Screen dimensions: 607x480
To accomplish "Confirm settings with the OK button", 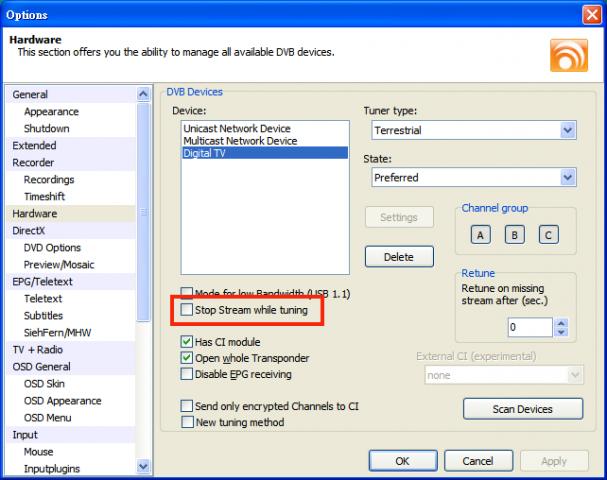I will 401,461.
